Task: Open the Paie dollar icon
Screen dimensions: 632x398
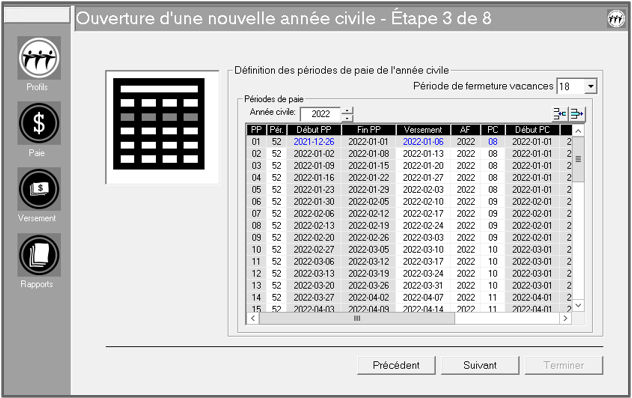Action: pos(39,123)
